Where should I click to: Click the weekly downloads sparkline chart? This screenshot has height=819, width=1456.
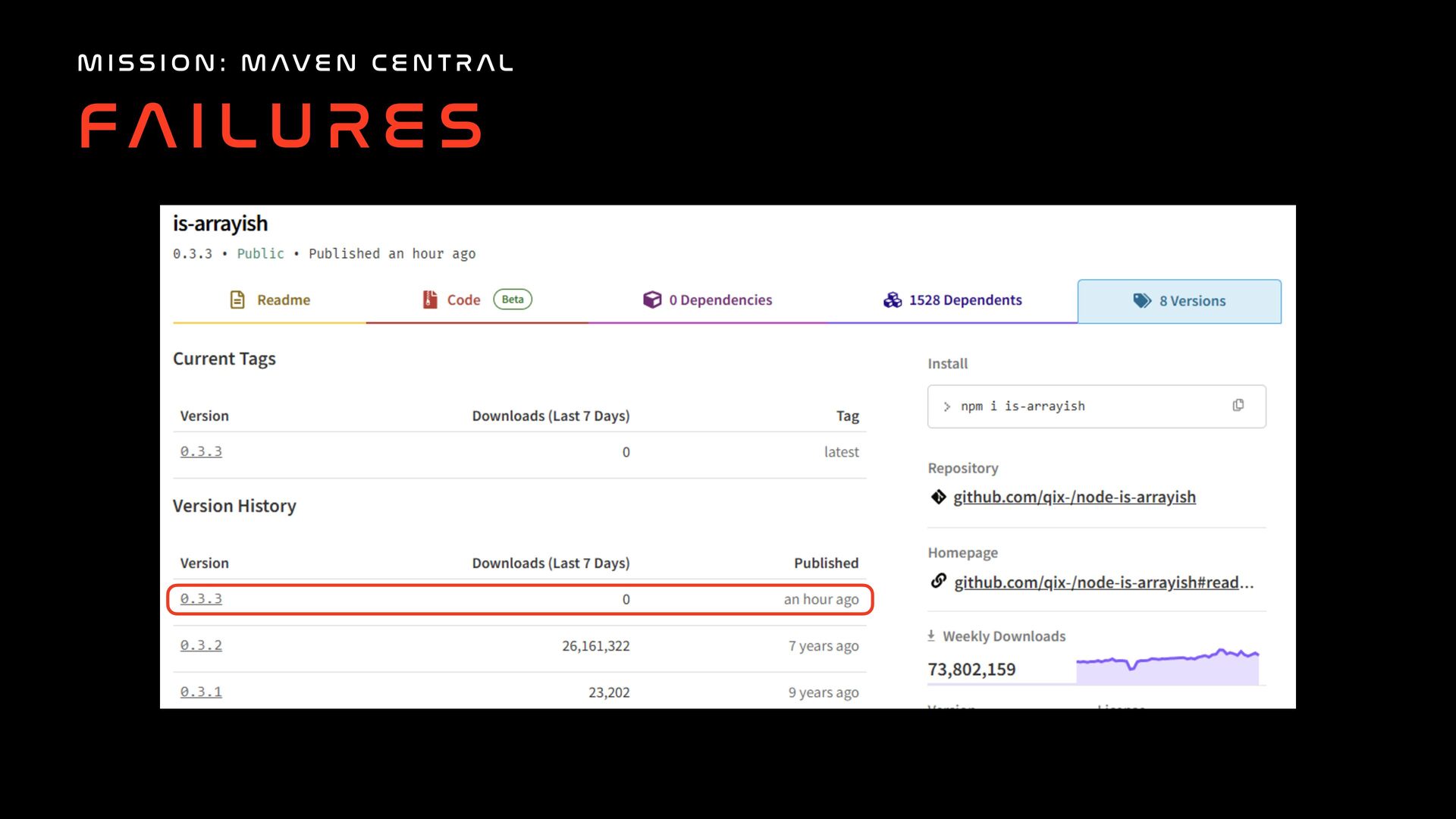point(1167,667)
